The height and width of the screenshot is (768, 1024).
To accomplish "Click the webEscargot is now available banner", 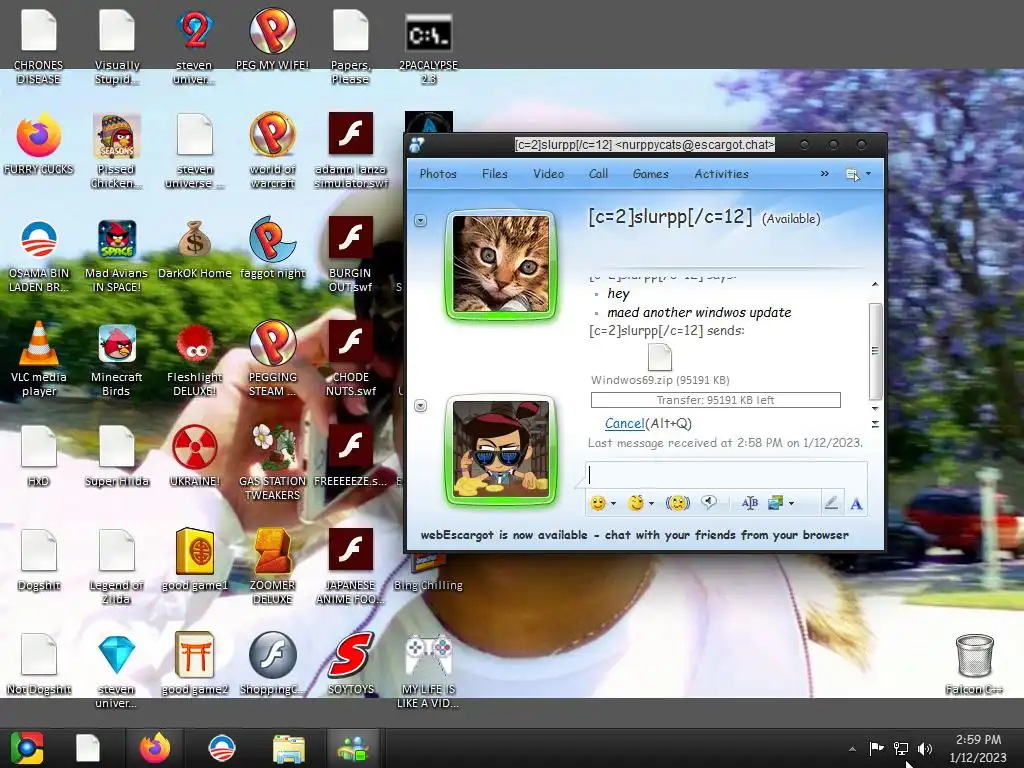I will tap(634, 535).
